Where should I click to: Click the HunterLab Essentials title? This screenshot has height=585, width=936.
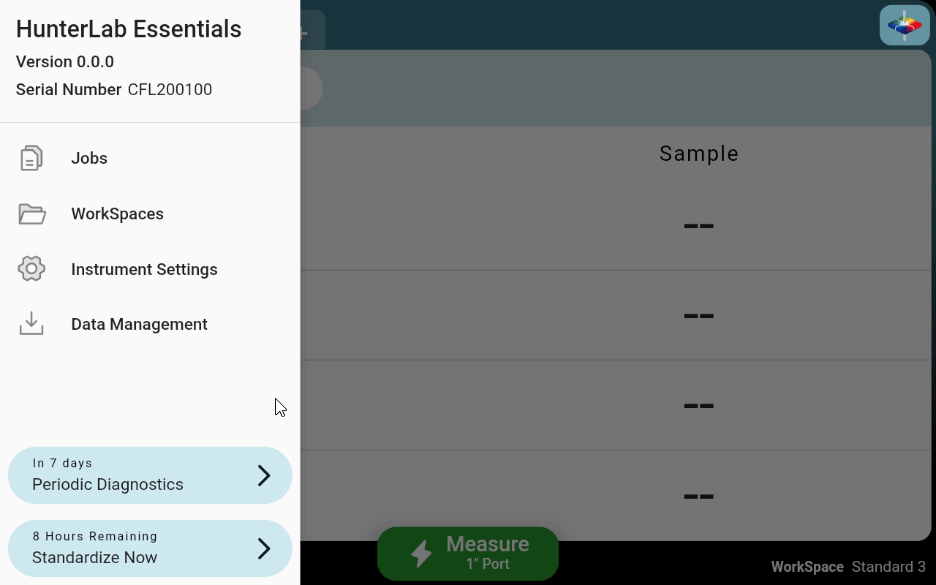pyautogui.click(x=129, y=29)
